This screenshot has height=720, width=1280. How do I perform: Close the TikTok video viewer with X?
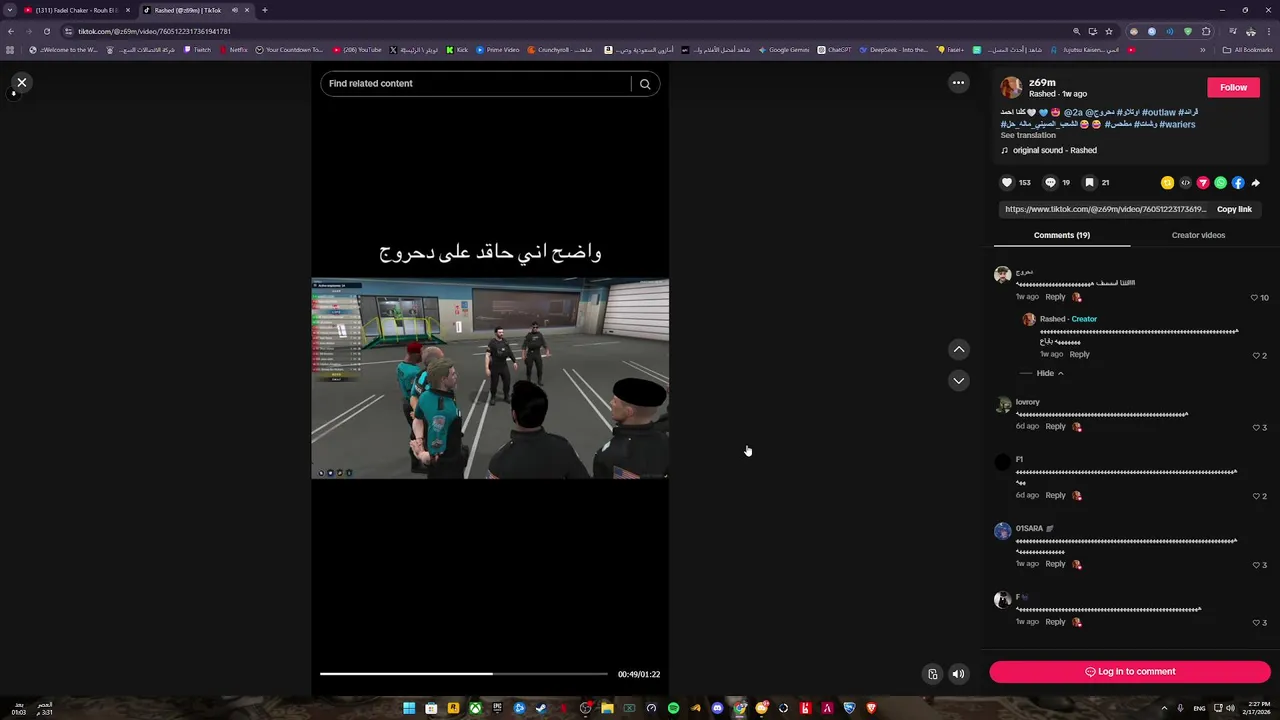pos(22,83)
